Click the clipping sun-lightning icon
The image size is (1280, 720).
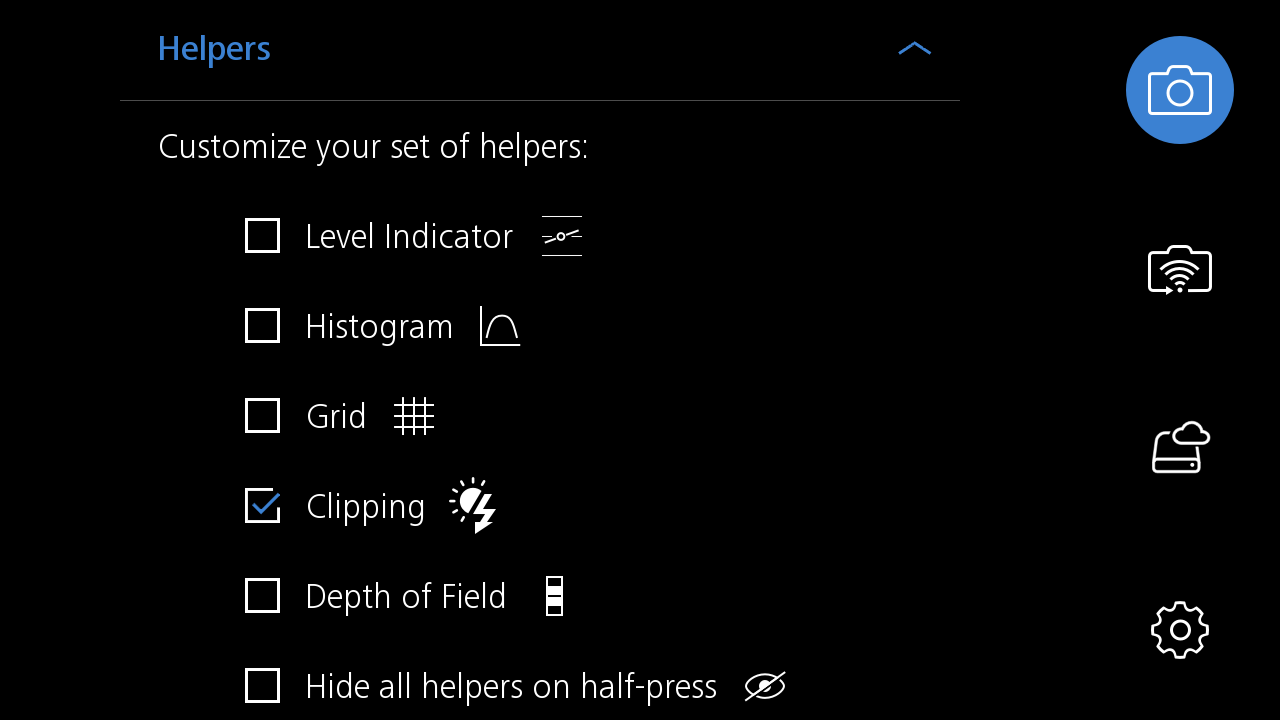tap(473, 505)
